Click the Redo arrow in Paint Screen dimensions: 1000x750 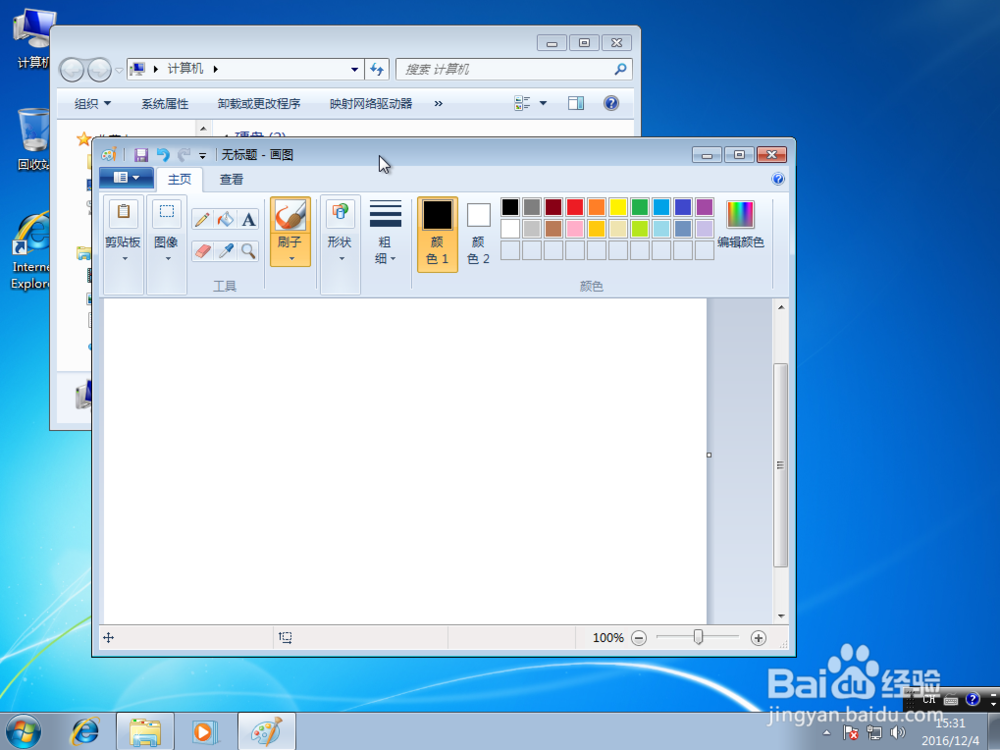click(184, 154)
